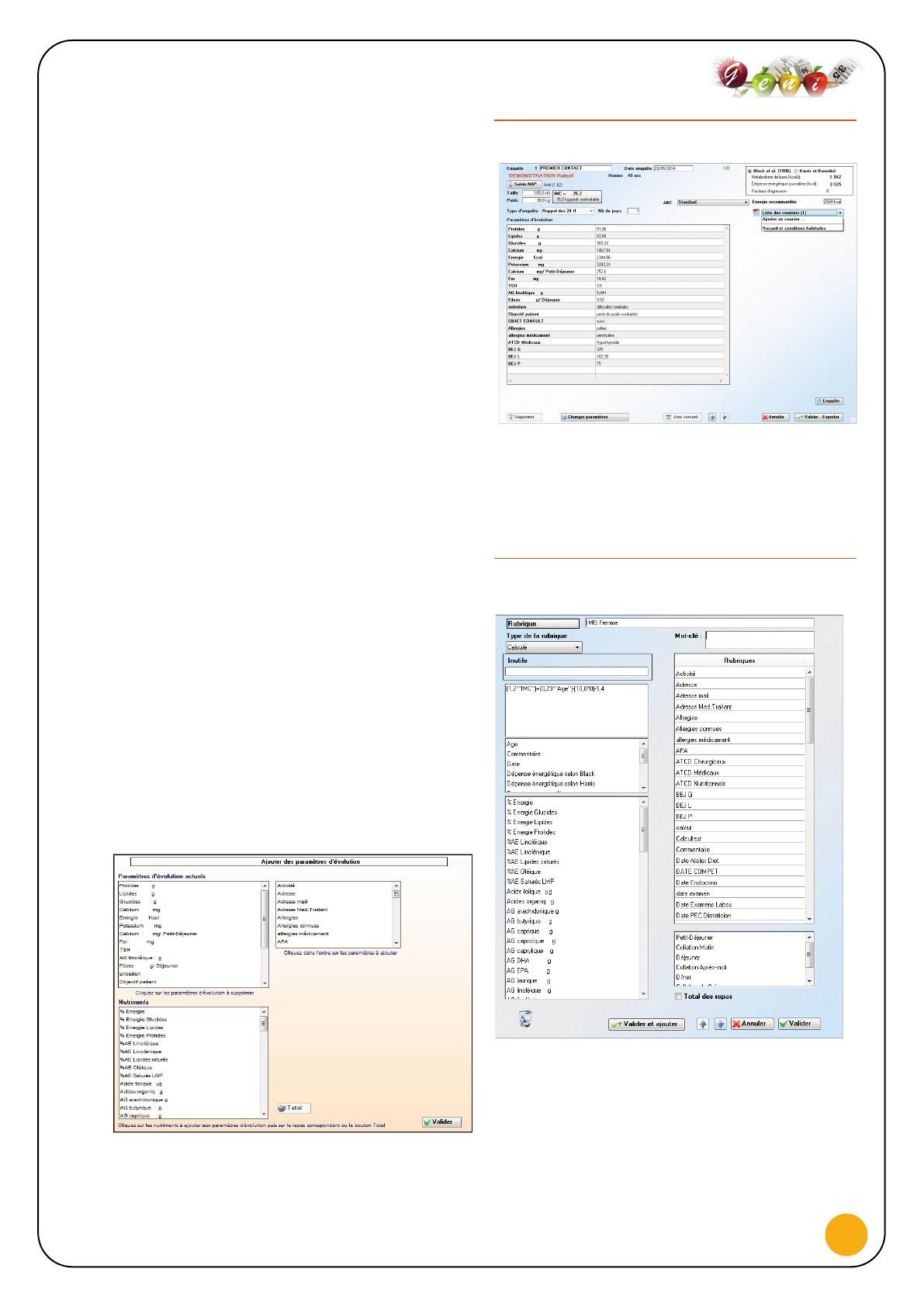Select the Black et al. (1996) radio button
This screenshot has height=1307, width=924.
(749, 171)
